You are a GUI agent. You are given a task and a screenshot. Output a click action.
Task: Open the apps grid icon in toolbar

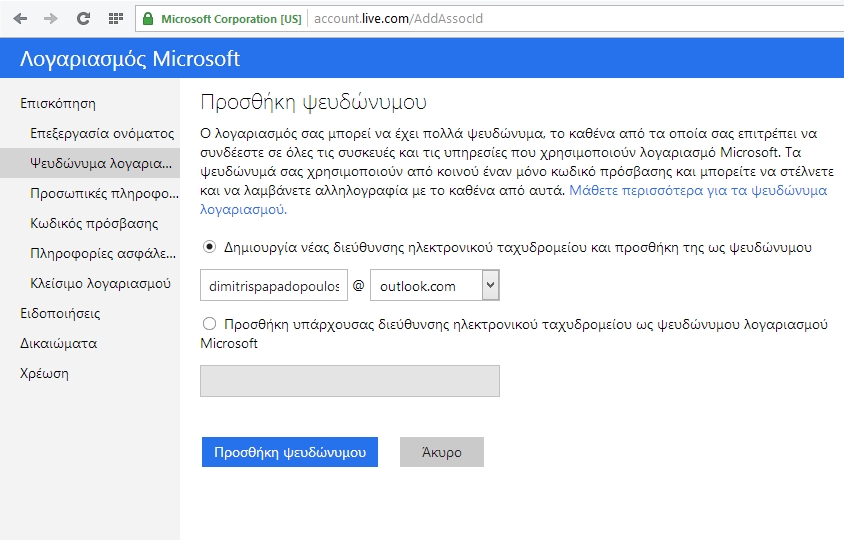[x=116, y=19]
